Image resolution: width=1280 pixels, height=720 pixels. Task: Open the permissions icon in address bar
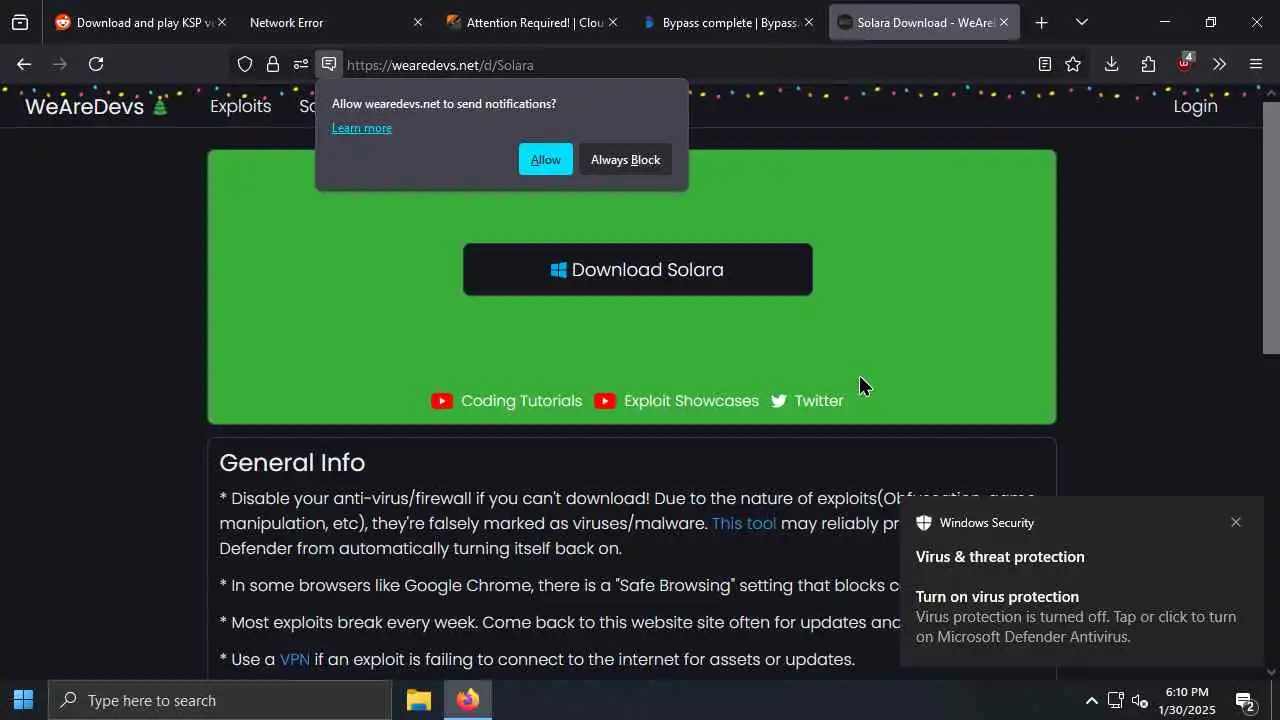pos(300,64)
